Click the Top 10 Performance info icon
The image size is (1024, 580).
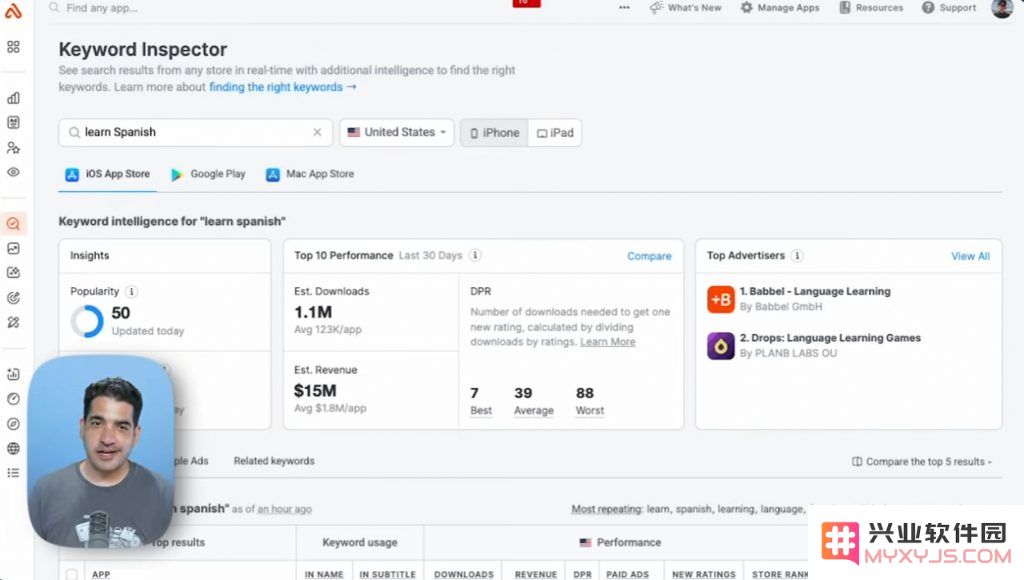(475, 255)
